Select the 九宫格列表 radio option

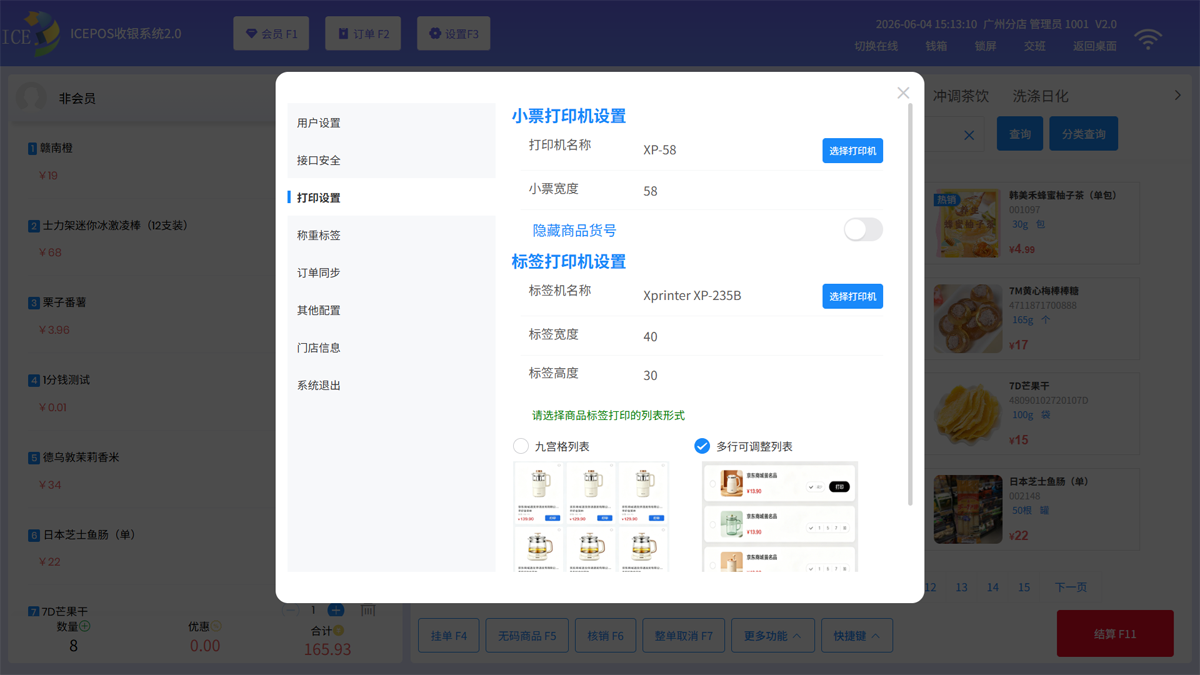point(521,446)
